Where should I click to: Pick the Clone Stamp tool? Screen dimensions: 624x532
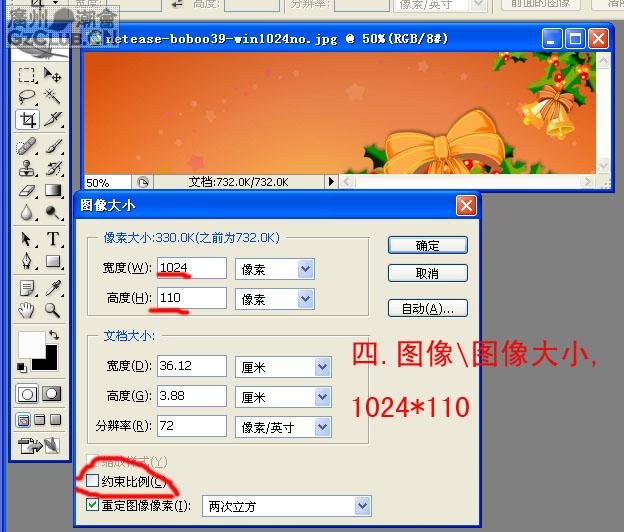28,168
